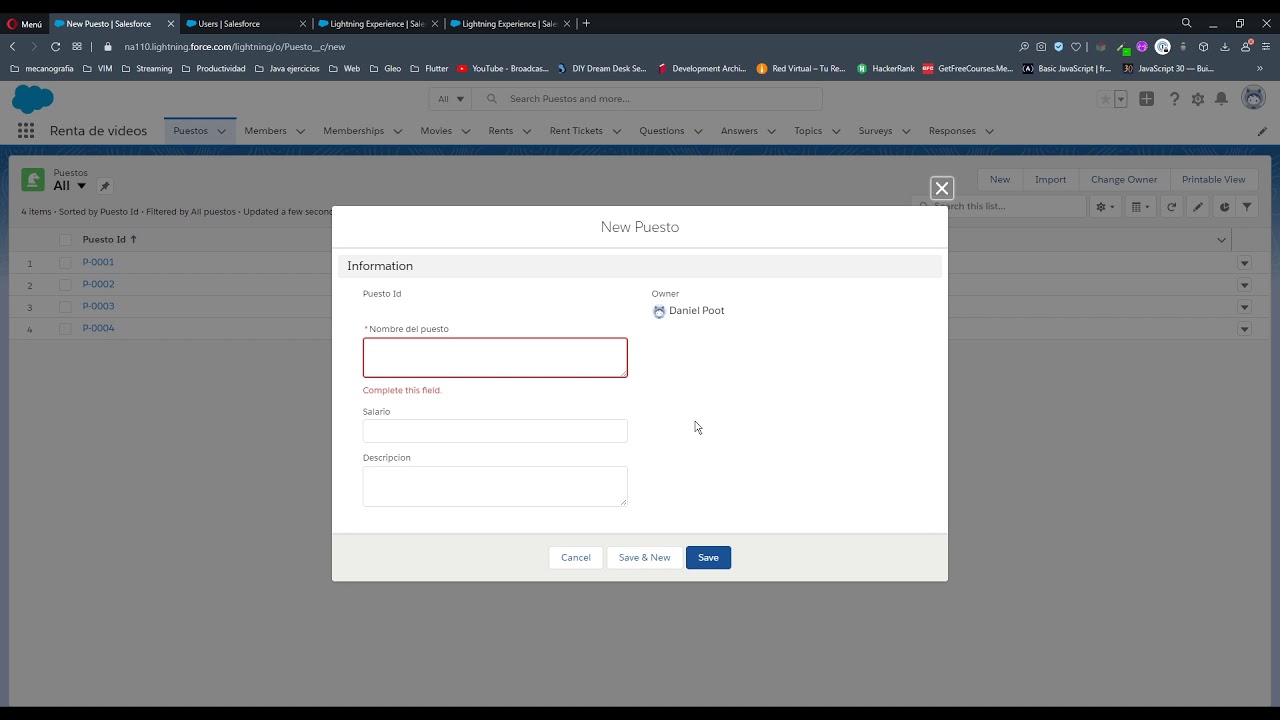Expand the Puestos tab dropdown arrow
This screenshot has width=1280, height=720.
222,131
